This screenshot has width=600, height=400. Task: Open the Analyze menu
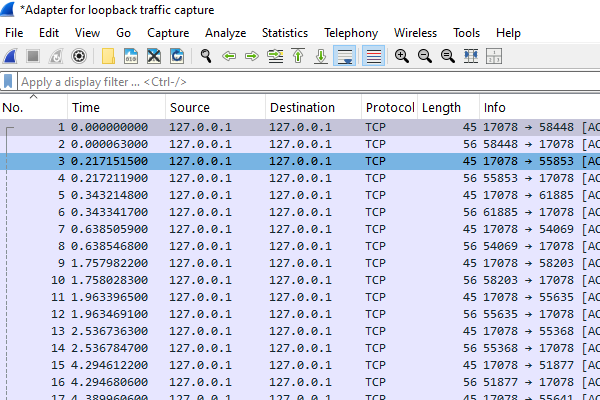[225, 33]
